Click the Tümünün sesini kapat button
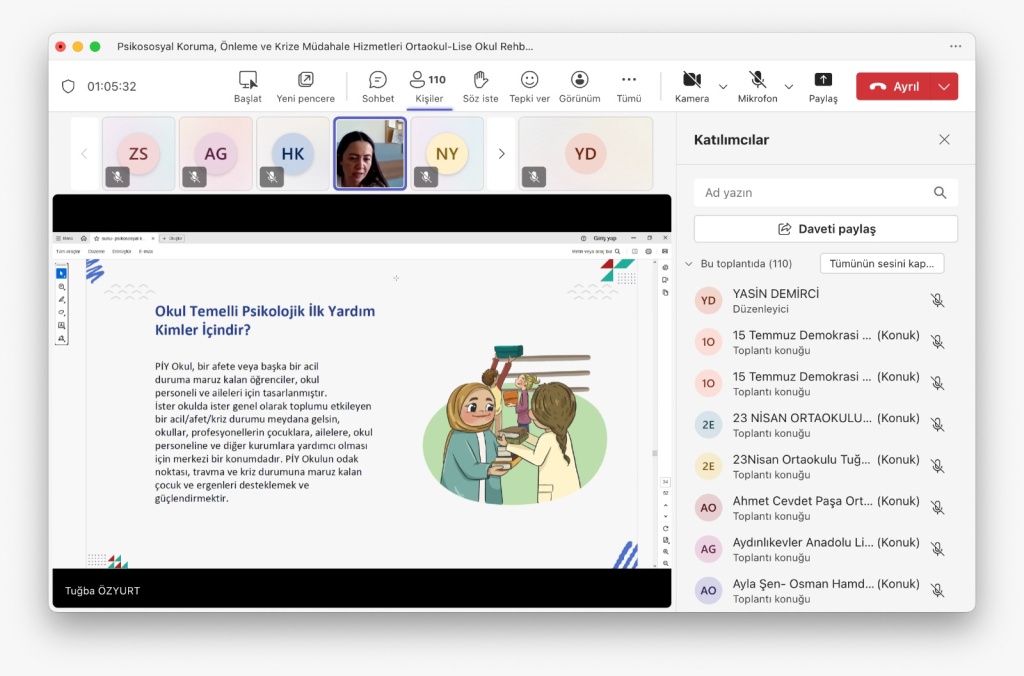 [x=881, y=264]
